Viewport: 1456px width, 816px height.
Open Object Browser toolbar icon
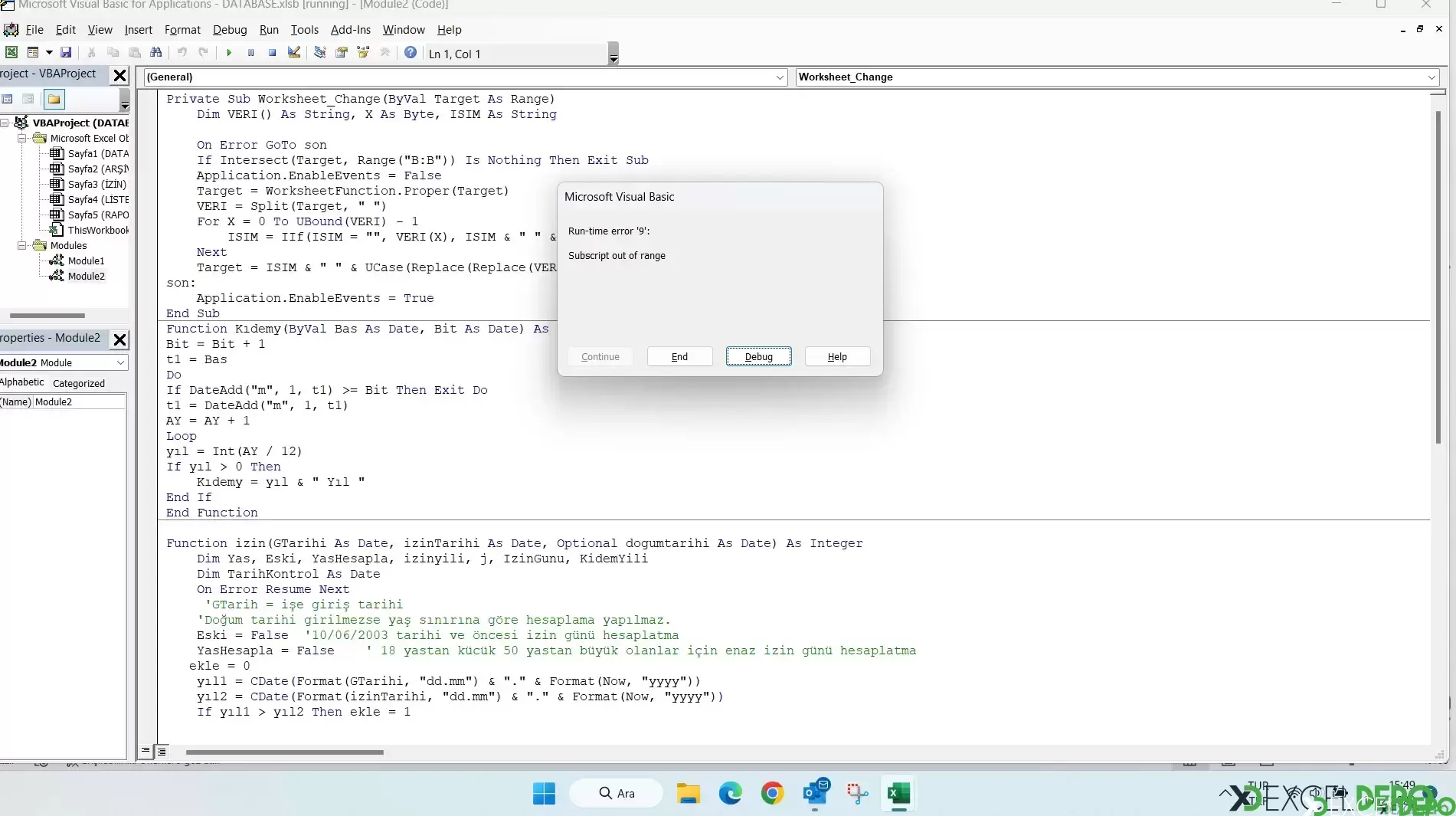click(363, 53)
